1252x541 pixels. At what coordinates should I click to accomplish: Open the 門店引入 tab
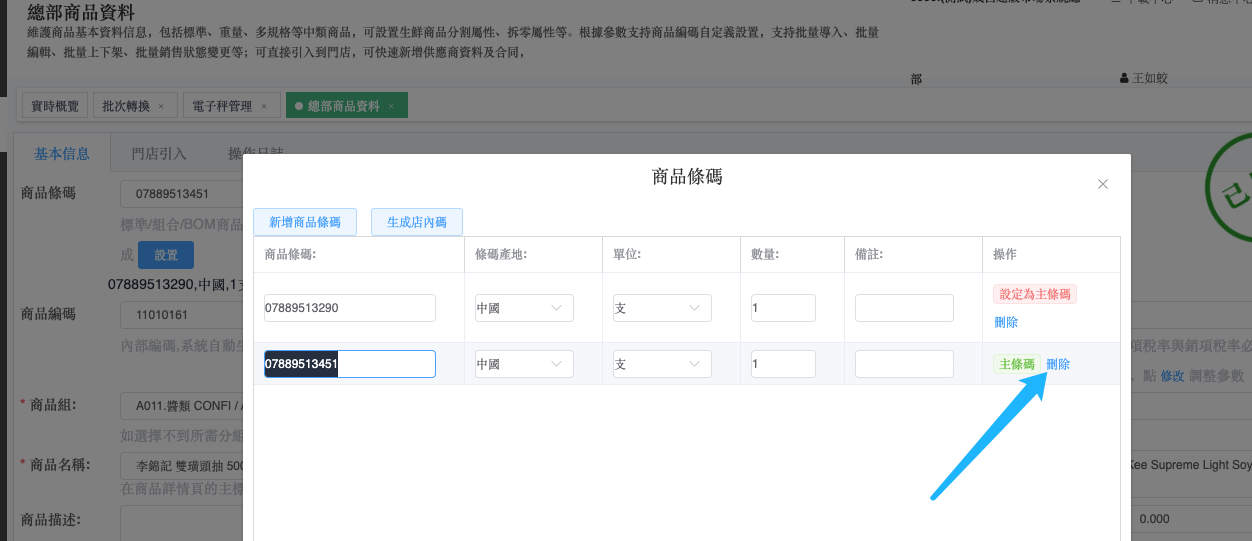[x=159, y=154]
